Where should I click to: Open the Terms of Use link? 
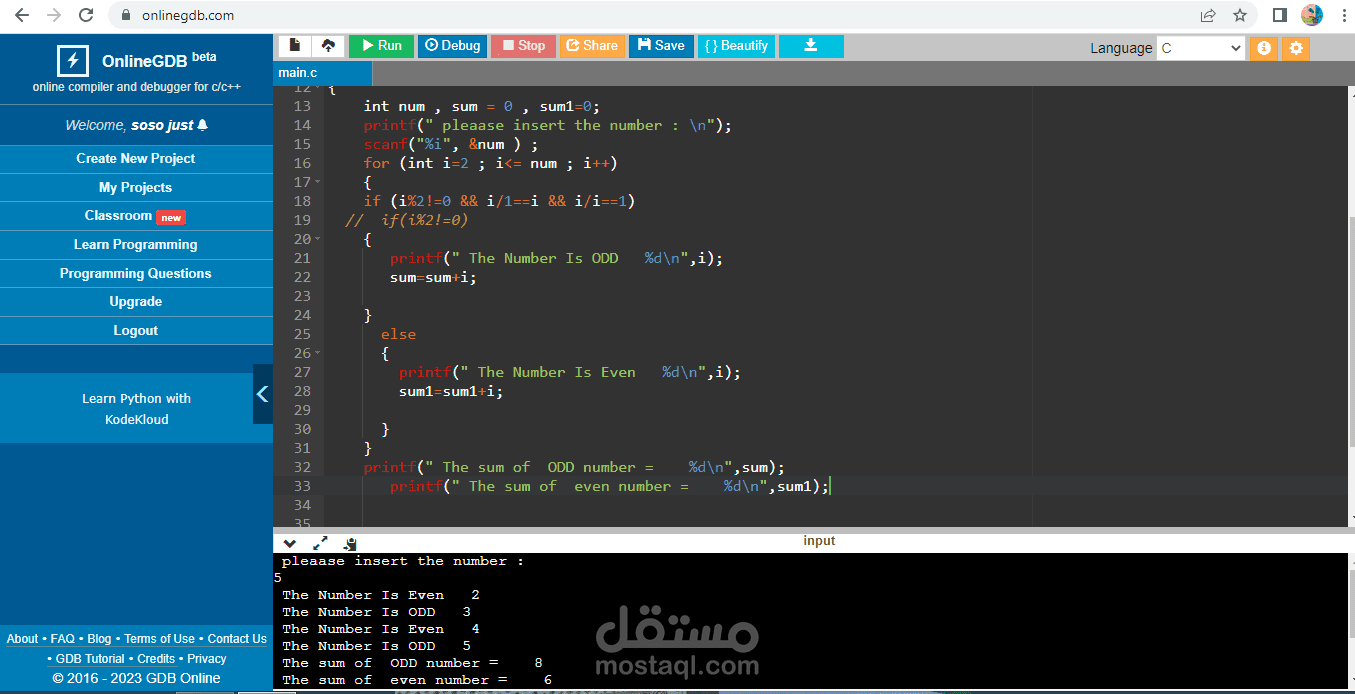click(159, 639)
